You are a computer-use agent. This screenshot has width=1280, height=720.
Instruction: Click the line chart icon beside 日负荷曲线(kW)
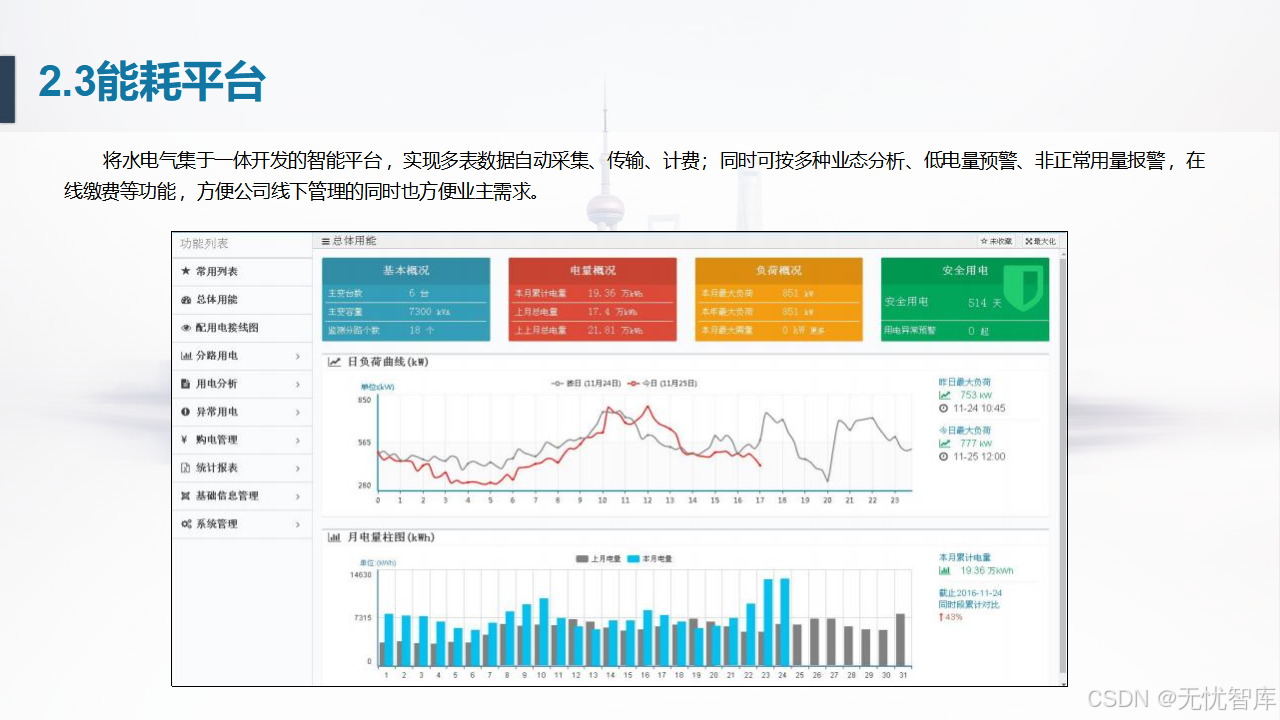pyautogui.click(x=335, y=362)
